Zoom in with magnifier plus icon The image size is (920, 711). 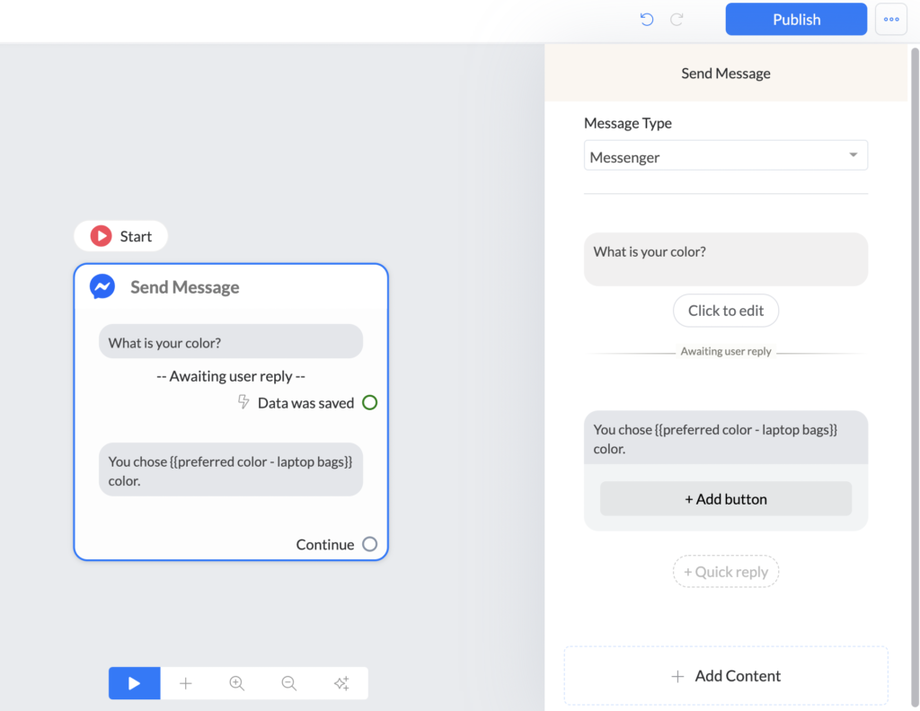pyautogui.click(x=237, y=683)
